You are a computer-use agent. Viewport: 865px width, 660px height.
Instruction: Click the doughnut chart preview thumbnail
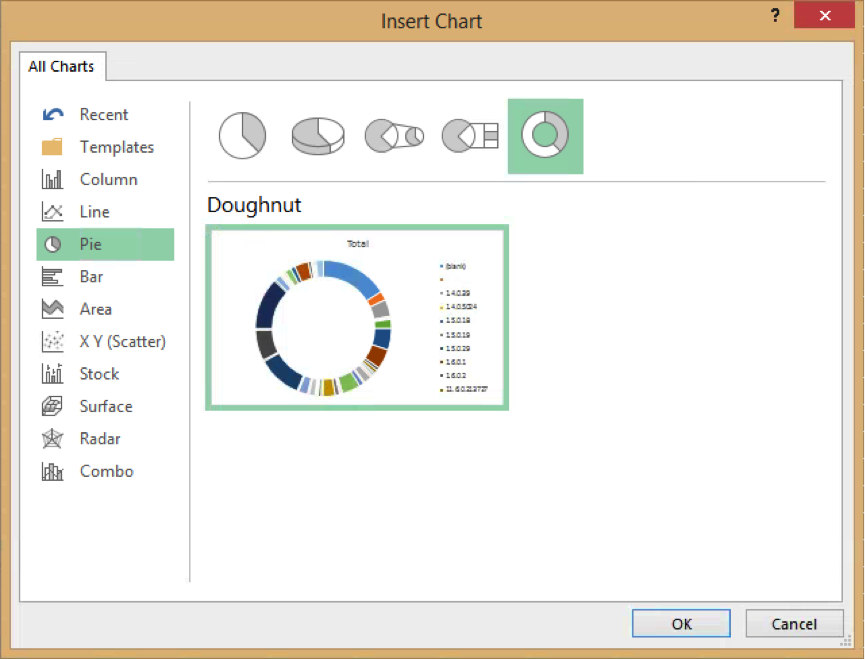(x=357, y=317)
